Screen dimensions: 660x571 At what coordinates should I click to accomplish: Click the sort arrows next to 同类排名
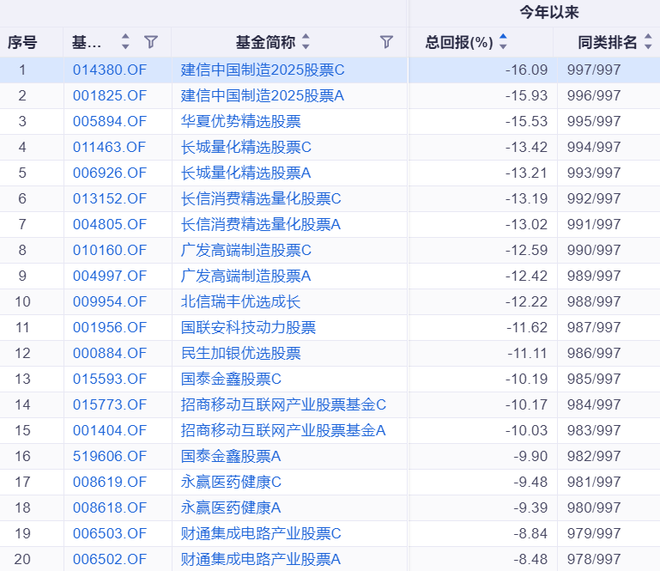point(647,42)
